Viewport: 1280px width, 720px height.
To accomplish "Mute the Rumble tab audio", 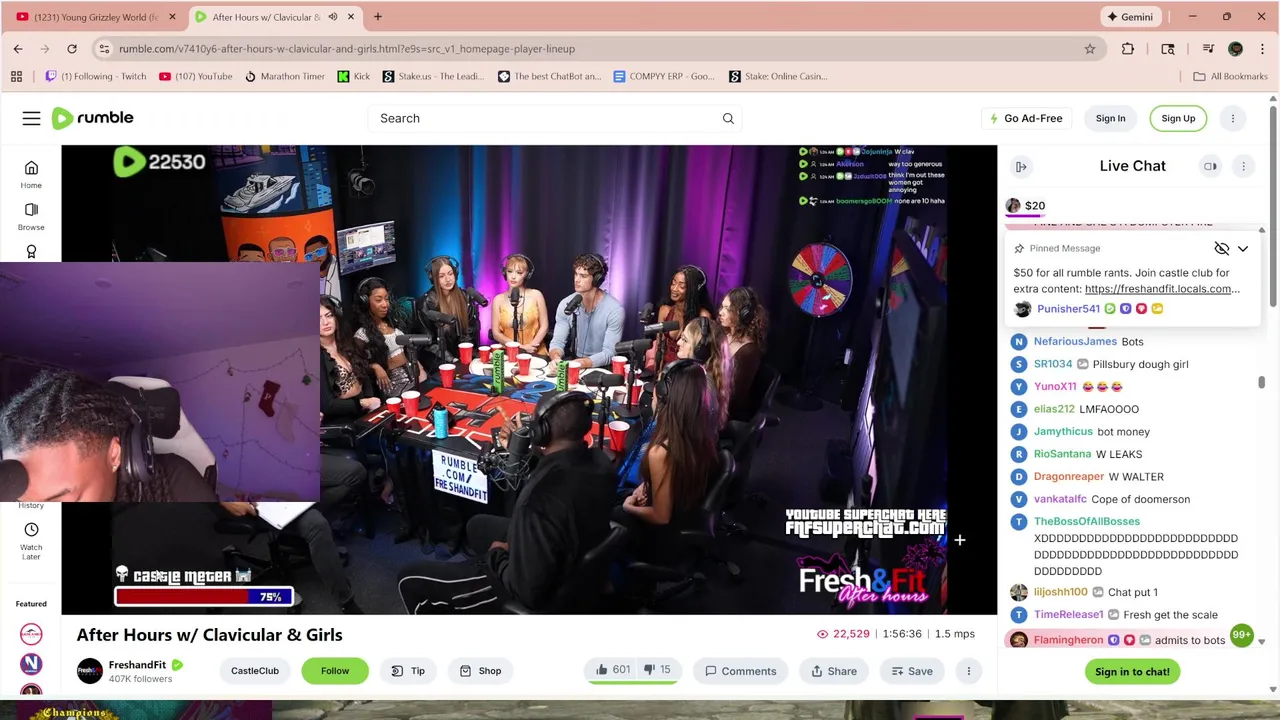I will tap(333, 17).
